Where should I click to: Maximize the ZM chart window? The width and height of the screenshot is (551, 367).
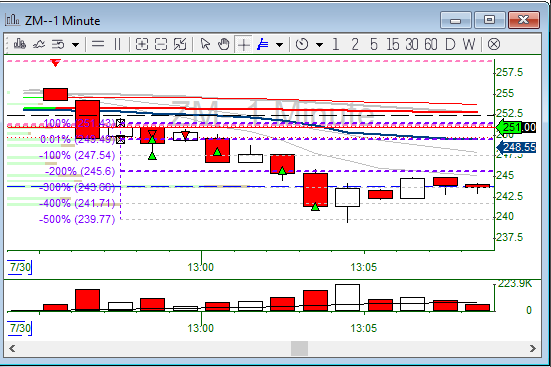(x=490, y=20)
